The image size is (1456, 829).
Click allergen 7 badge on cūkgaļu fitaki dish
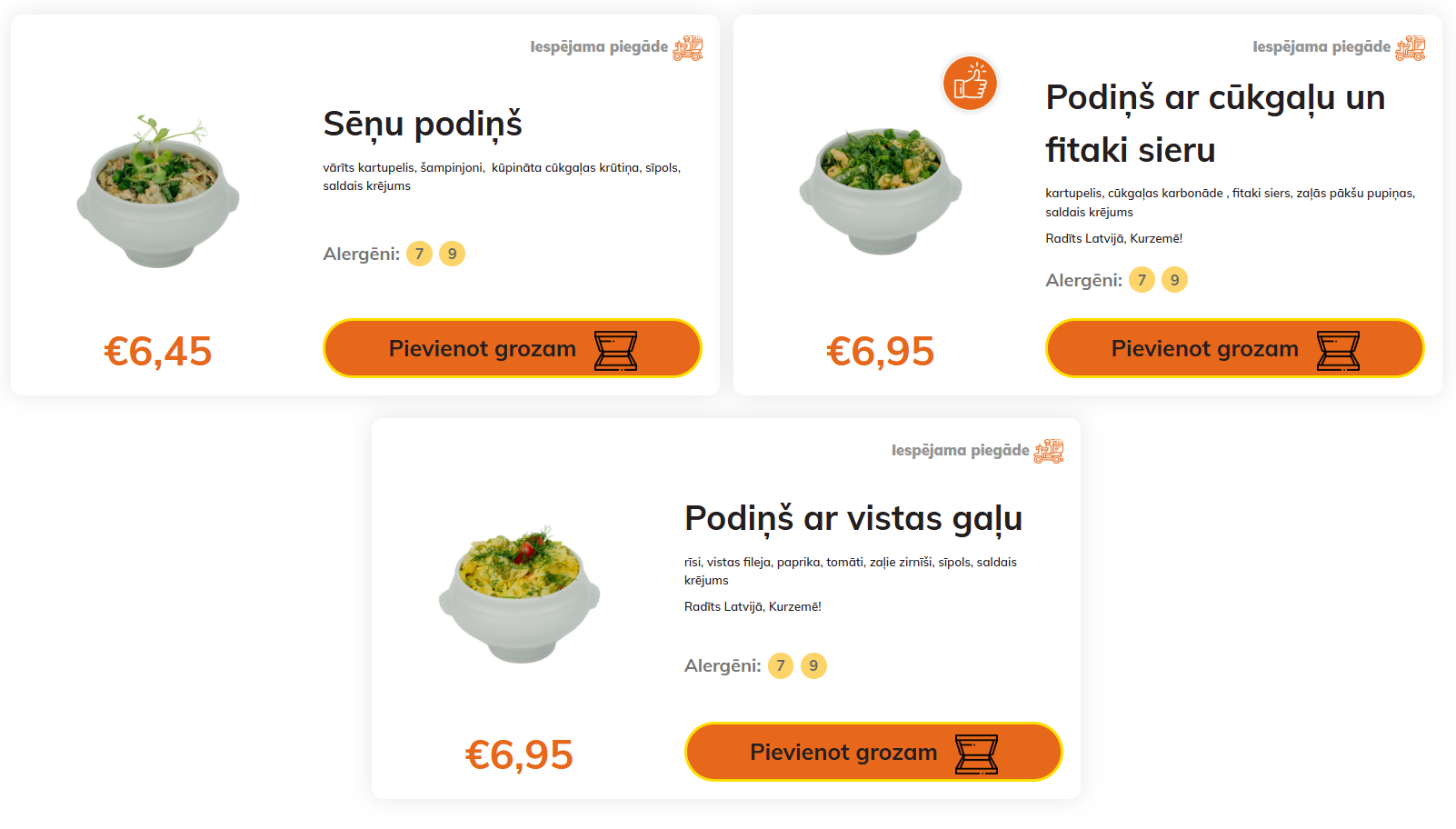[x=1142, y=280]
